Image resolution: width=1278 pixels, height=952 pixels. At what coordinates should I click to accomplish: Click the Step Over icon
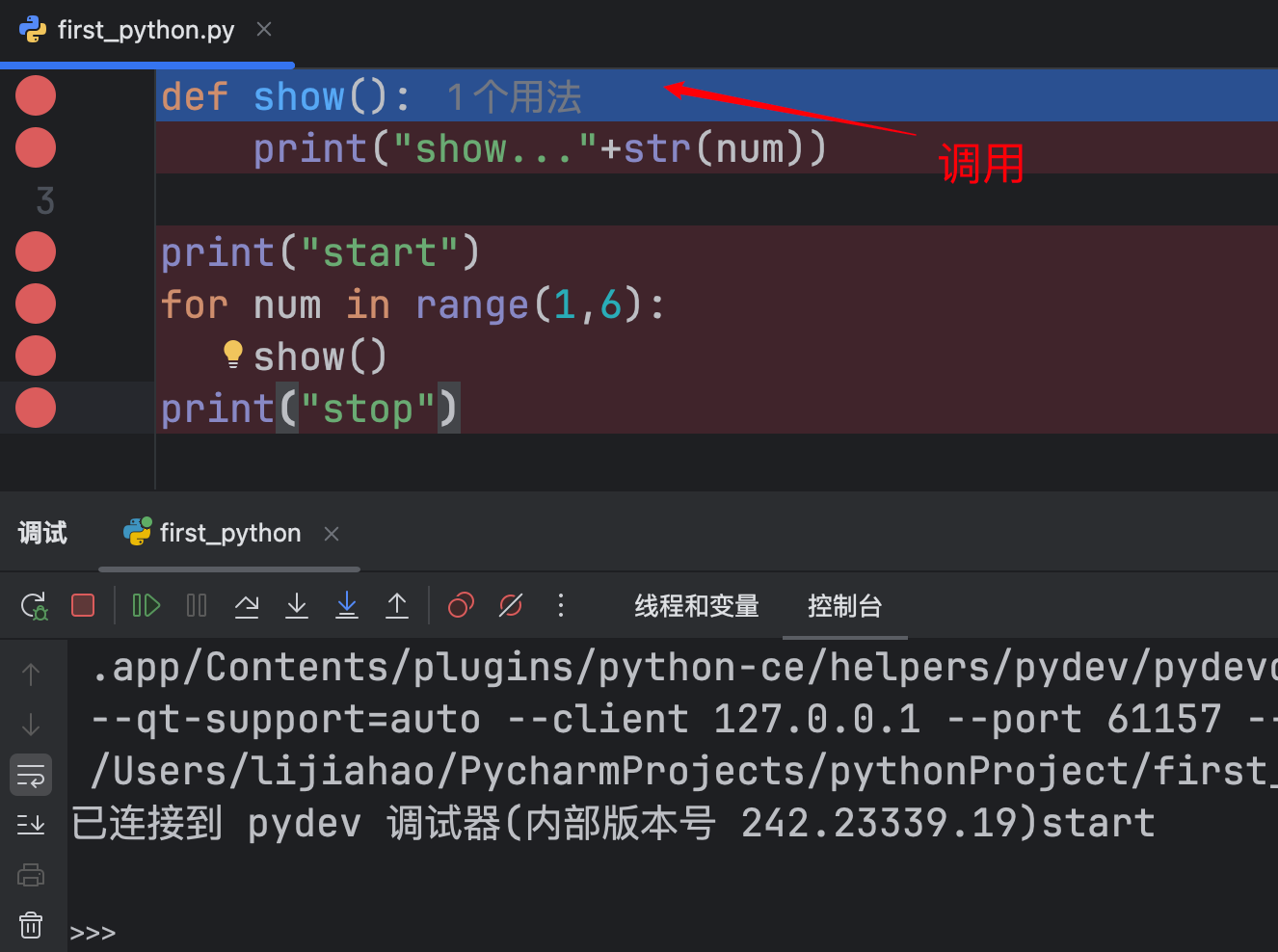click(x=247, y=605)
